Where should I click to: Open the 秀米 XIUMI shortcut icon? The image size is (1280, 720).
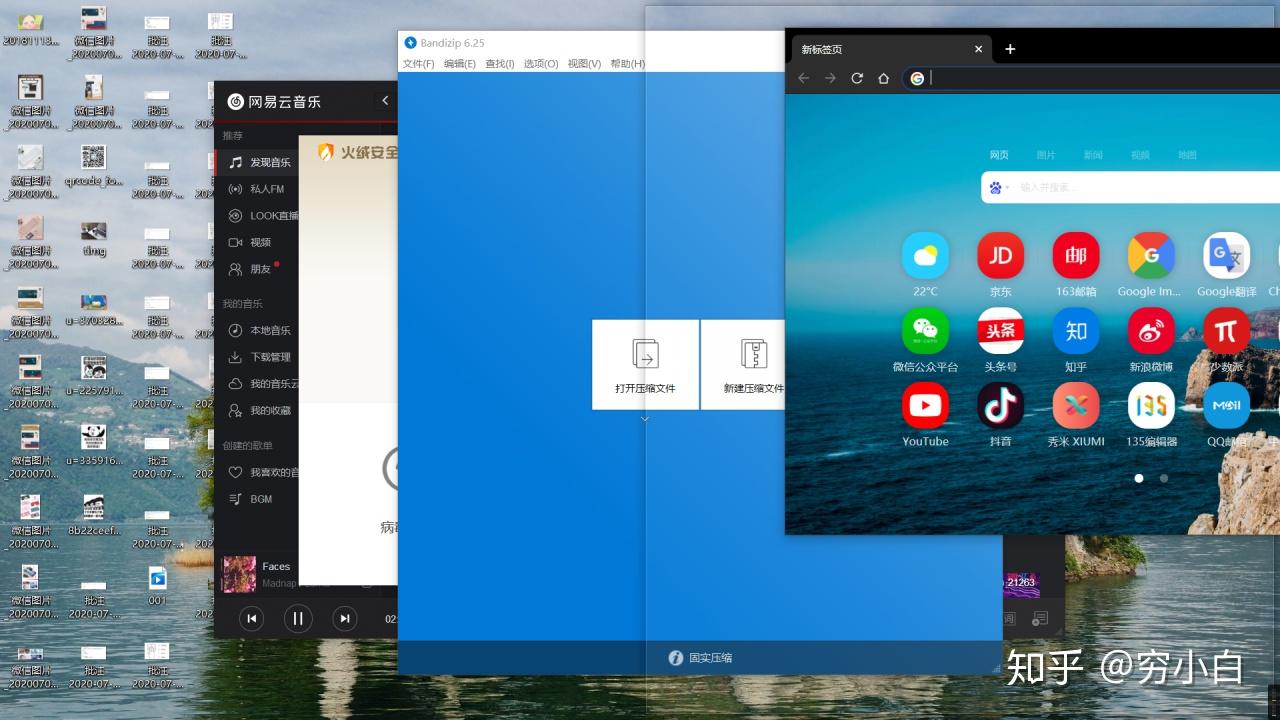1076,406
